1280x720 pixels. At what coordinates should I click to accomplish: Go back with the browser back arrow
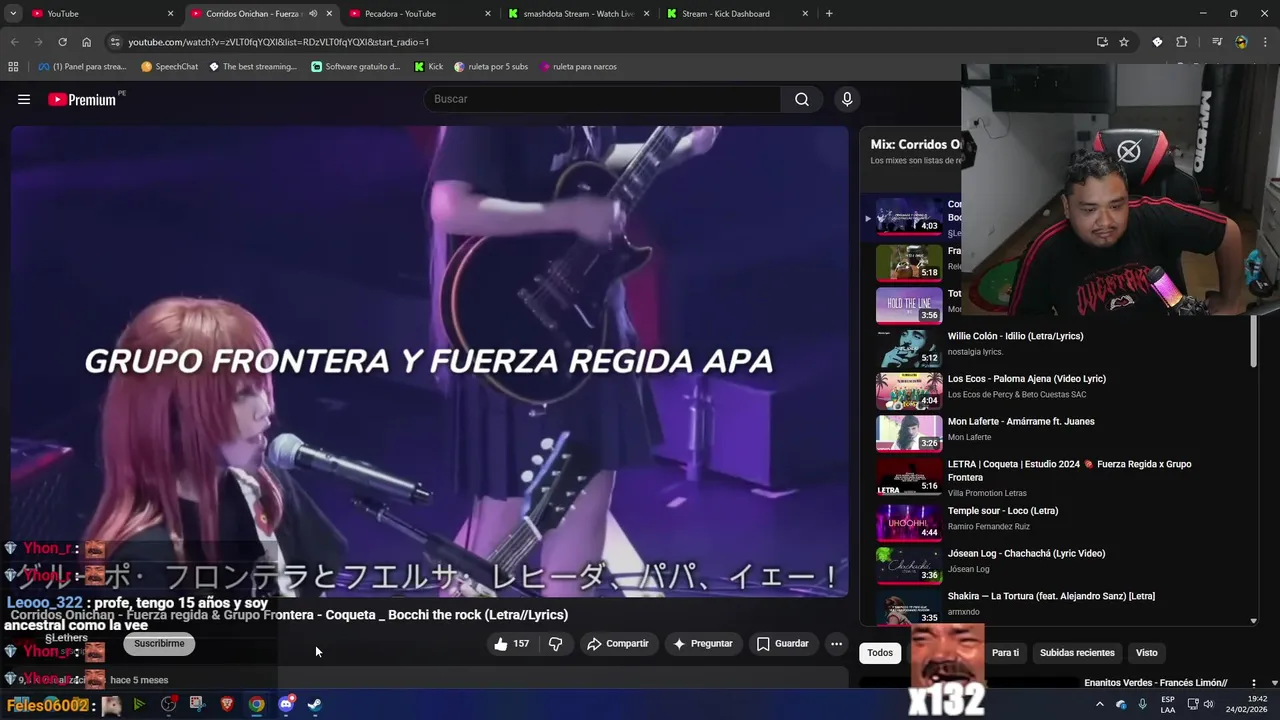click(14, 42)
